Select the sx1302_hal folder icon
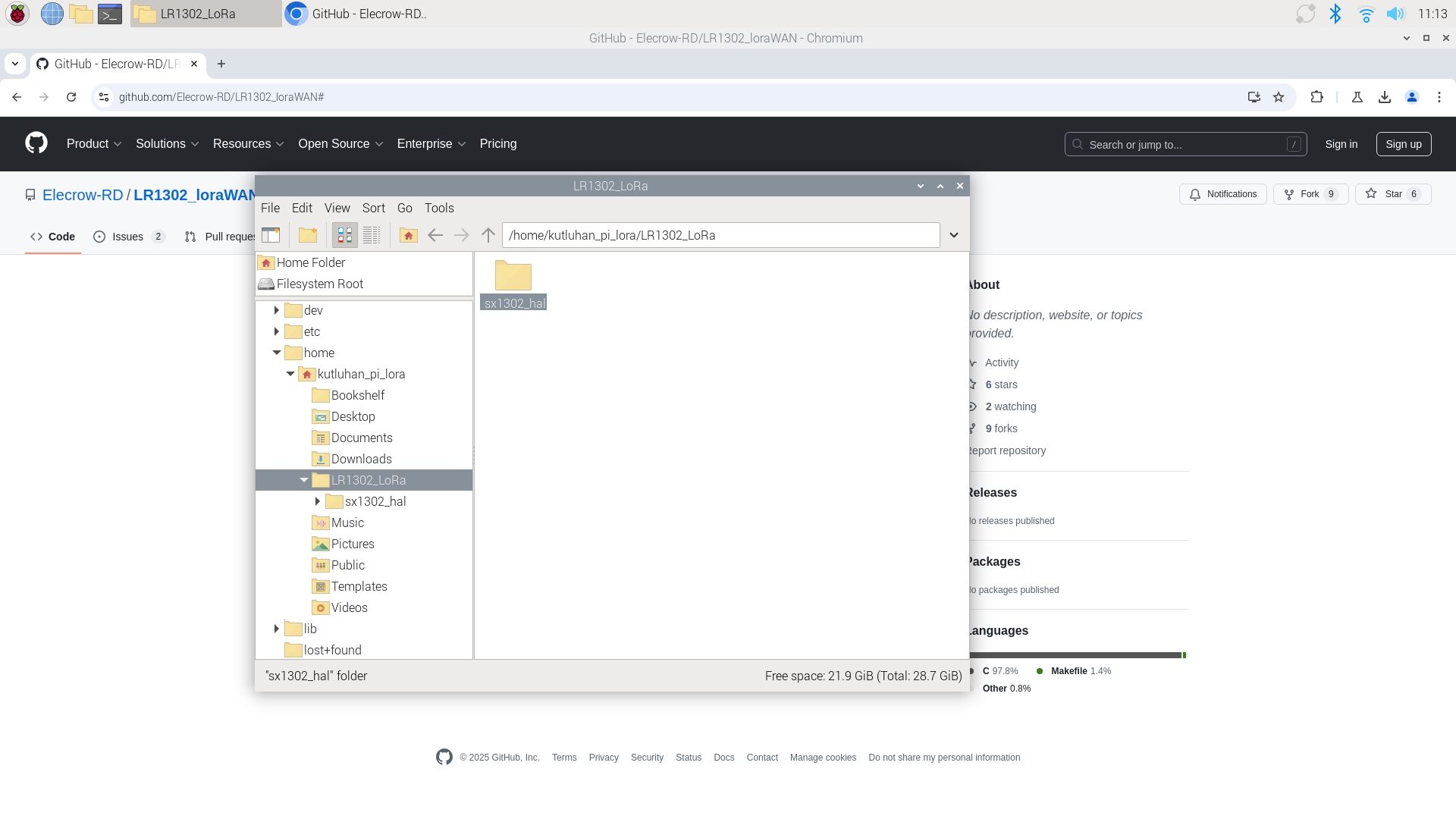 (513, 277)
